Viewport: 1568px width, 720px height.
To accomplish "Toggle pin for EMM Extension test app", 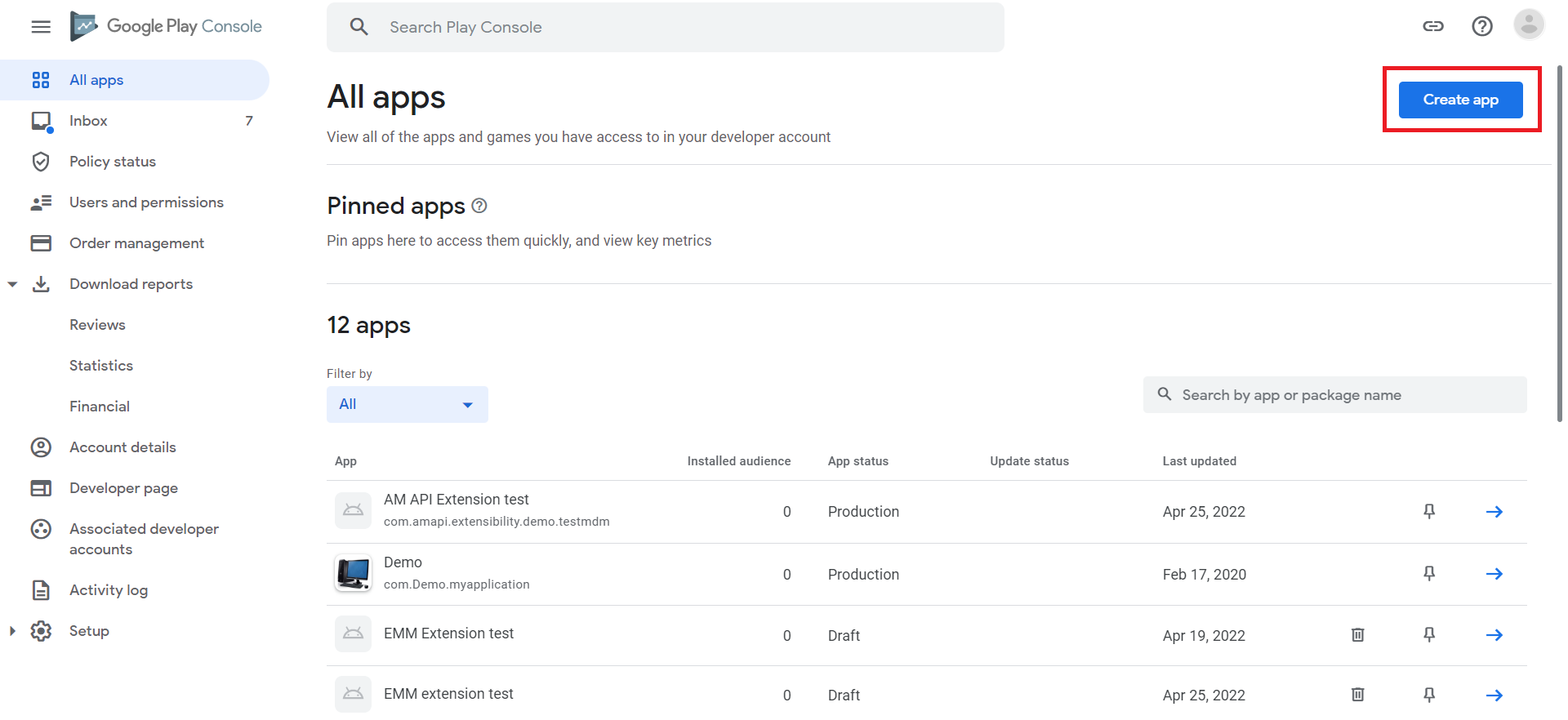I will (x=1429, y=635).
